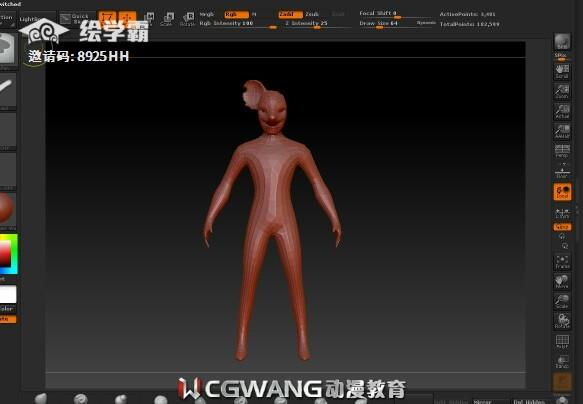Select the Zoom canvas tool

pyautogui.click(x=562, y=91)
